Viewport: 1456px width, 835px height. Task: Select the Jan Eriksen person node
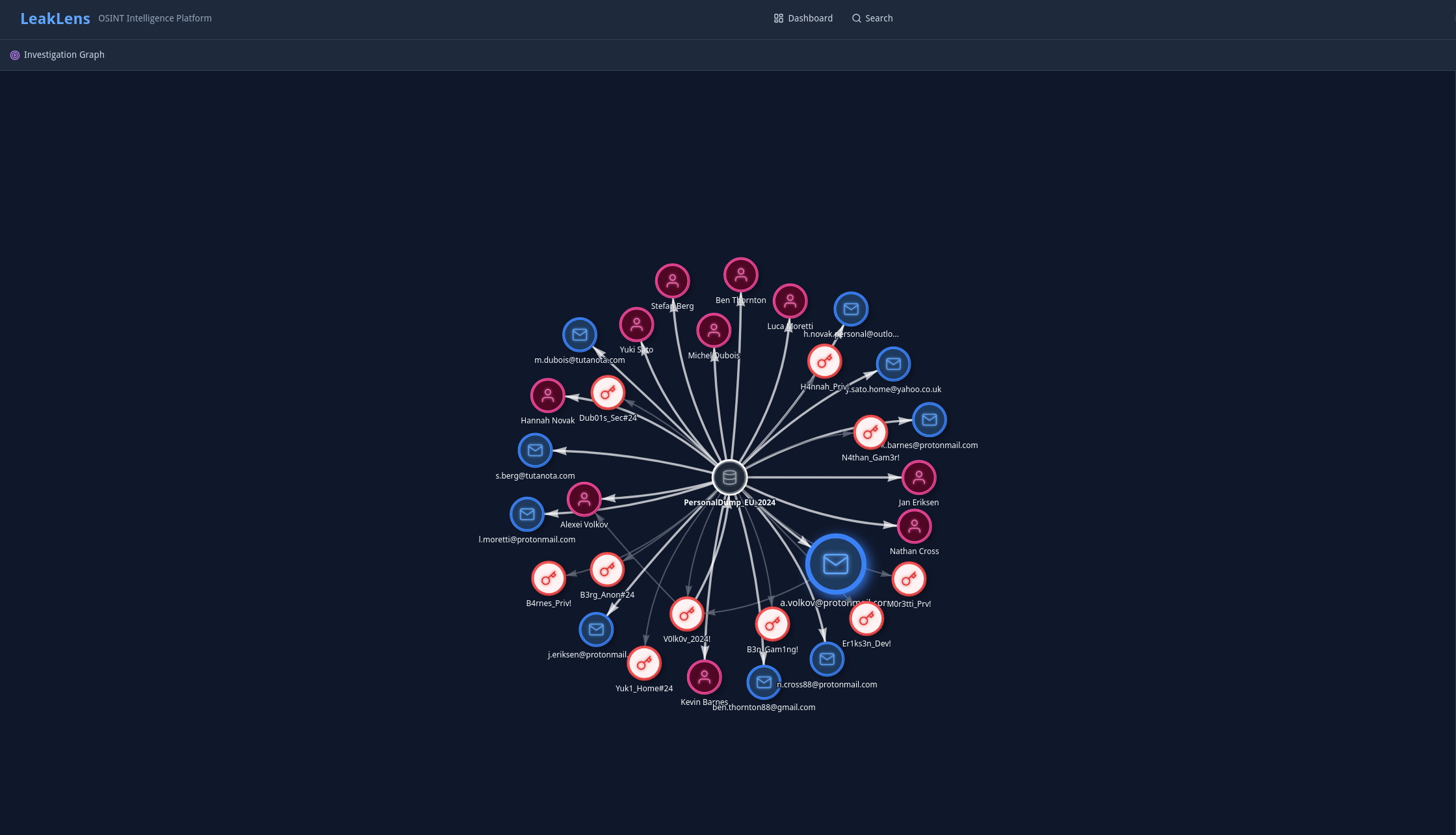pyautogui.click(x=918, y=477)
